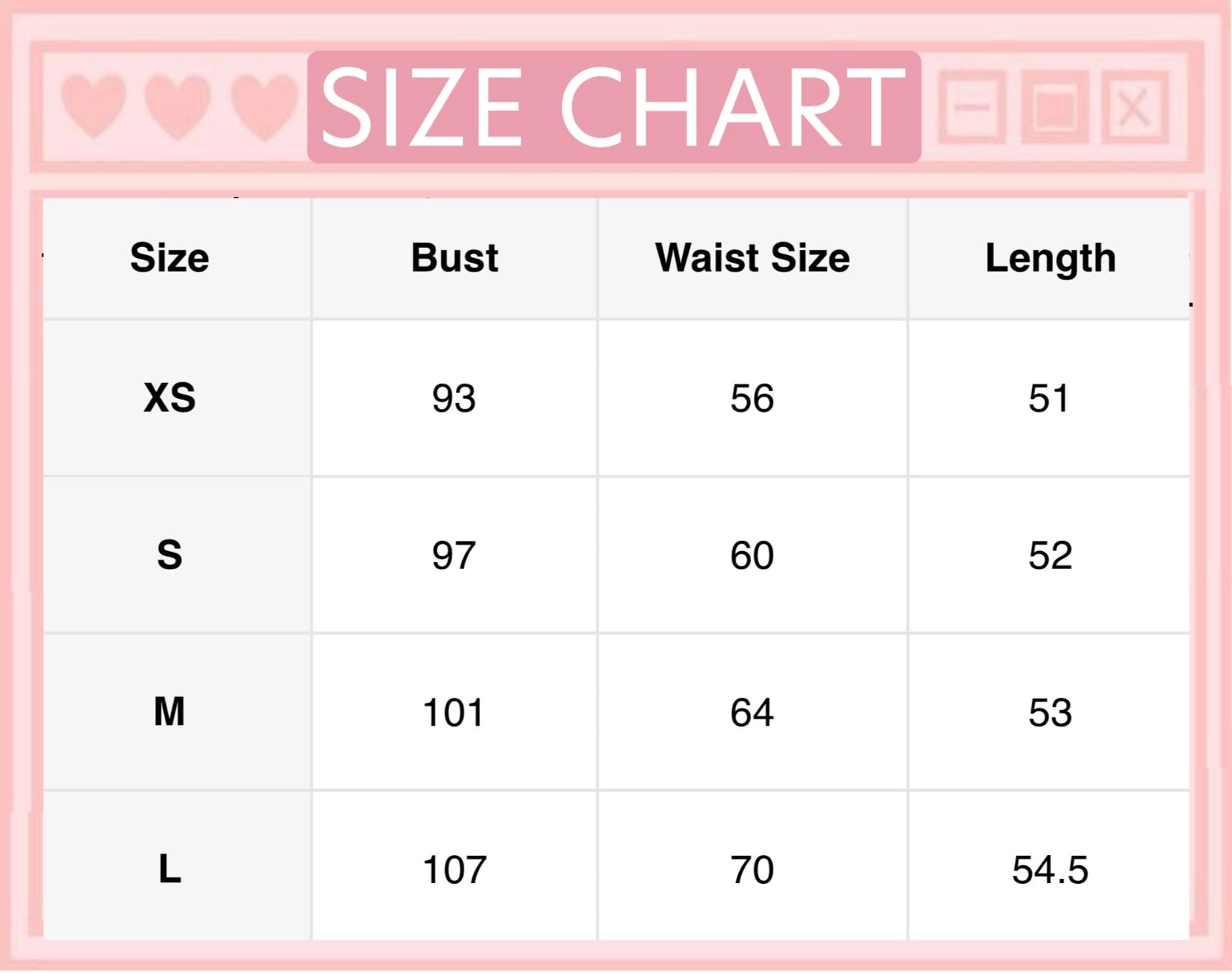Click the L length value 54.5
The image size is (1232, 973).
pyautogui.click(x=1049, y=870)
